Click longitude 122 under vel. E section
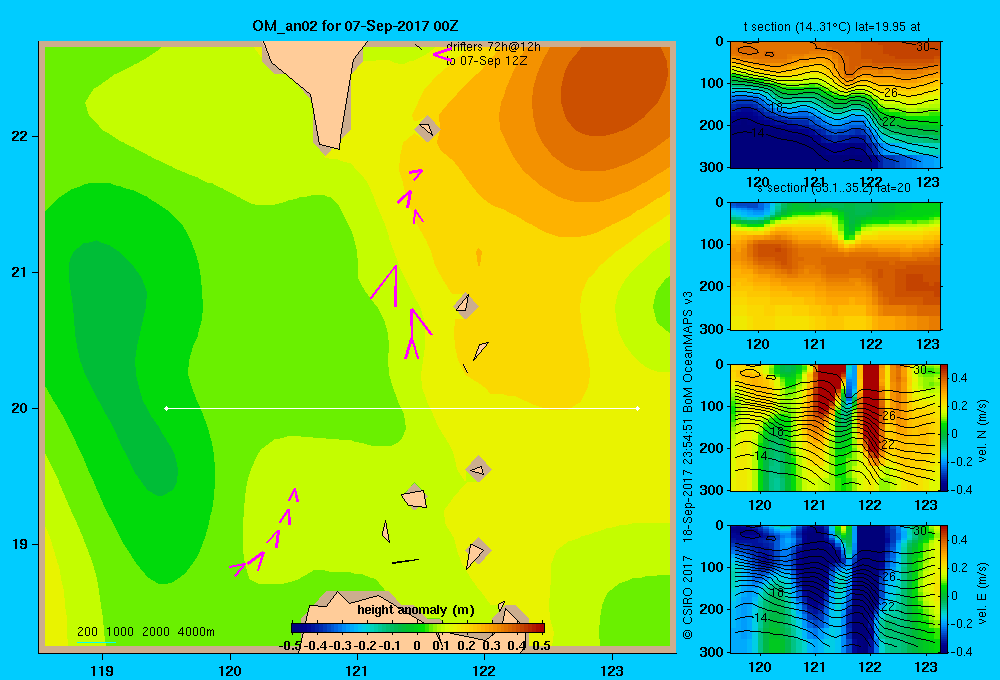Image resolution: width=1000 pixels, height=680 pixels. [870, 667]
